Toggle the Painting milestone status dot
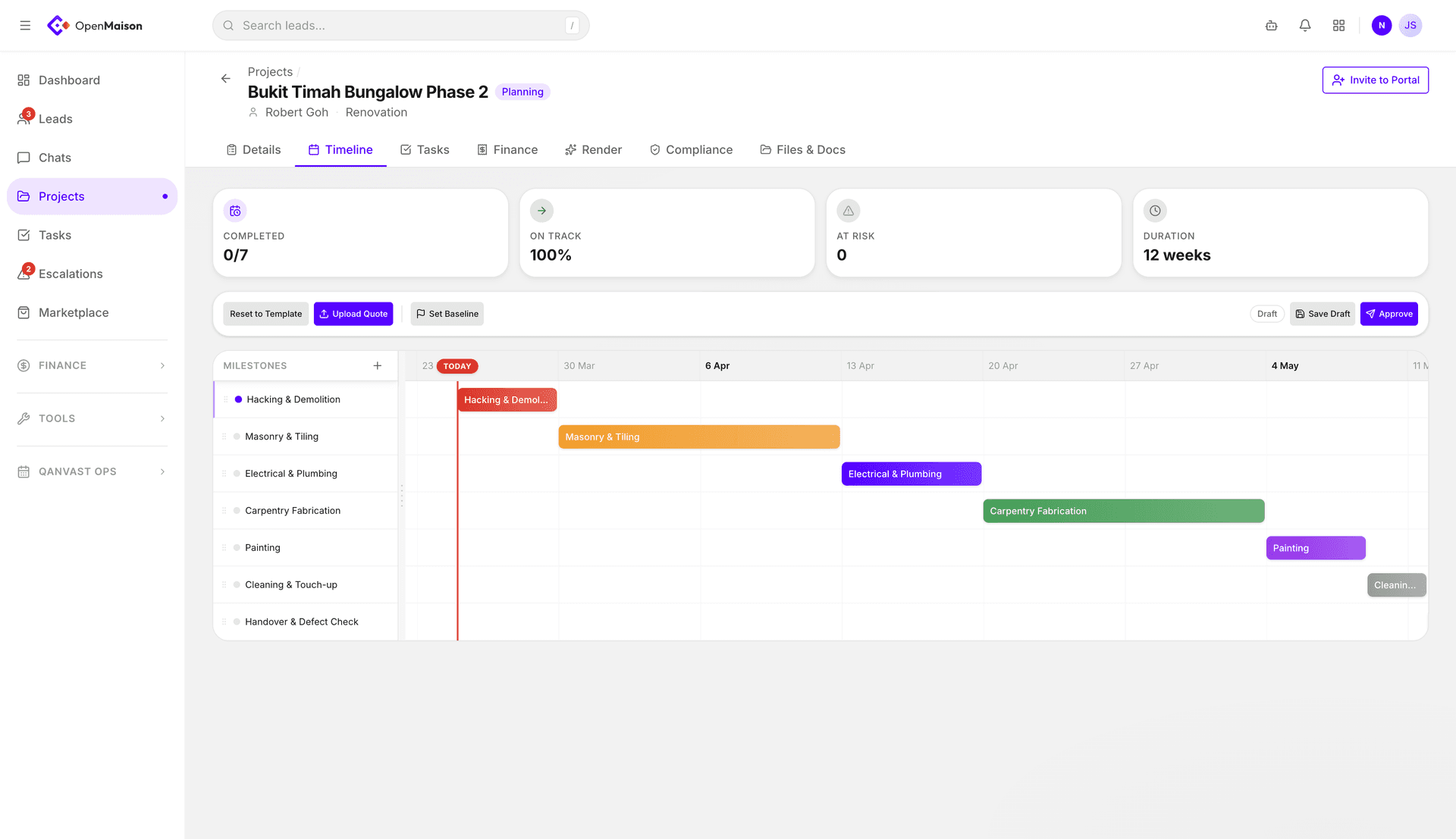The image size is (1456, 839). coord(237,547)
